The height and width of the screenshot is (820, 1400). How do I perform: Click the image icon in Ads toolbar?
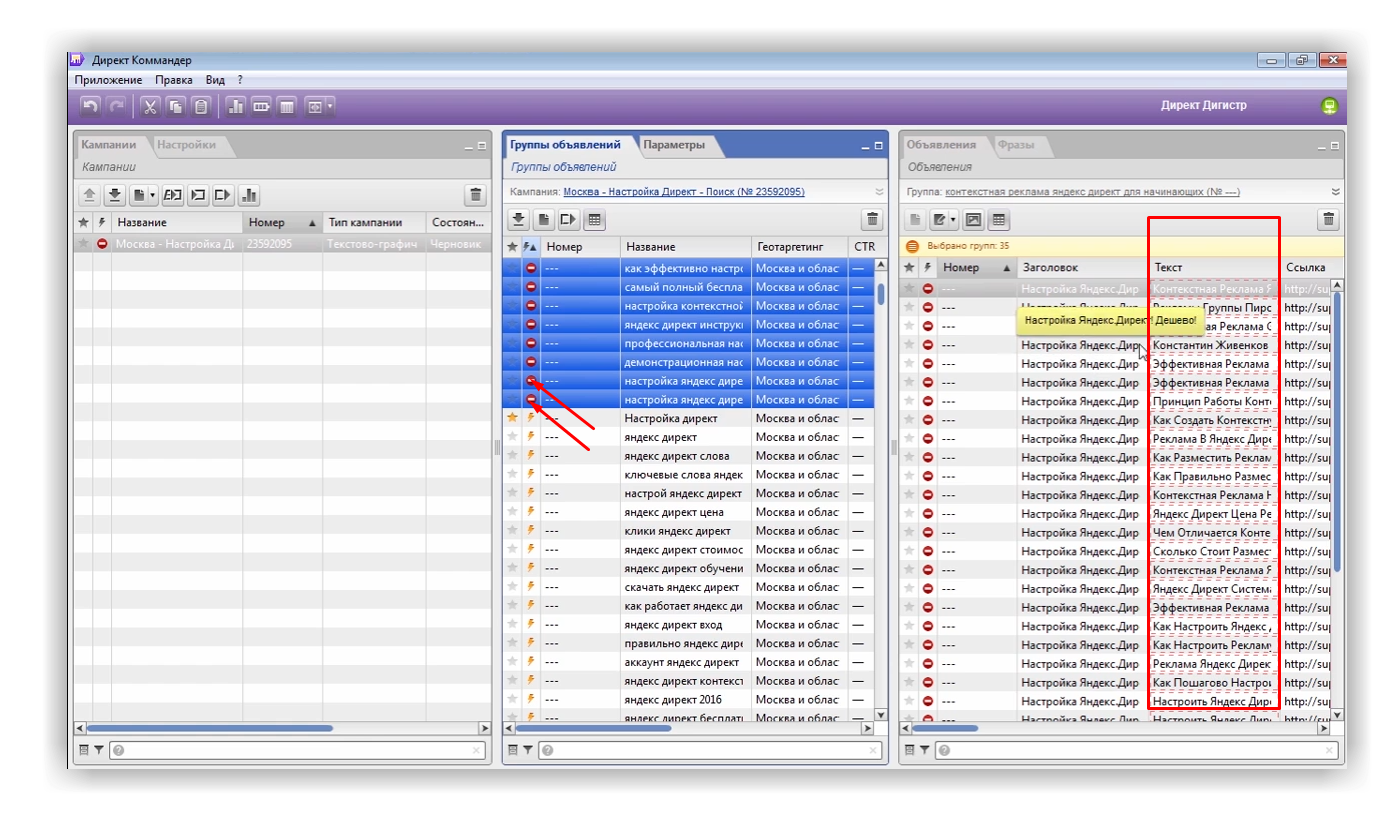pos(973,219)
